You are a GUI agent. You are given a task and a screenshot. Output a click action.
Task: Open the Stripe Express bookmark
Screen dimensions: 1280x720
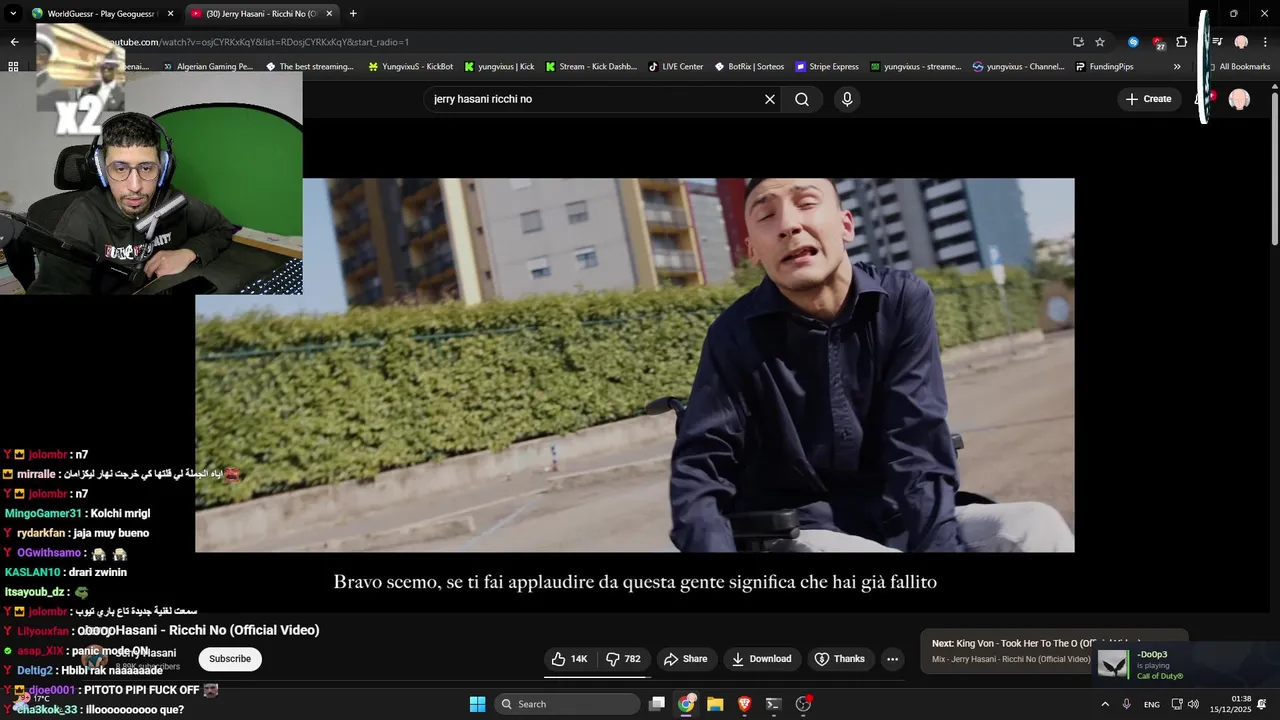pyautogui.click(x=827, y=67)
